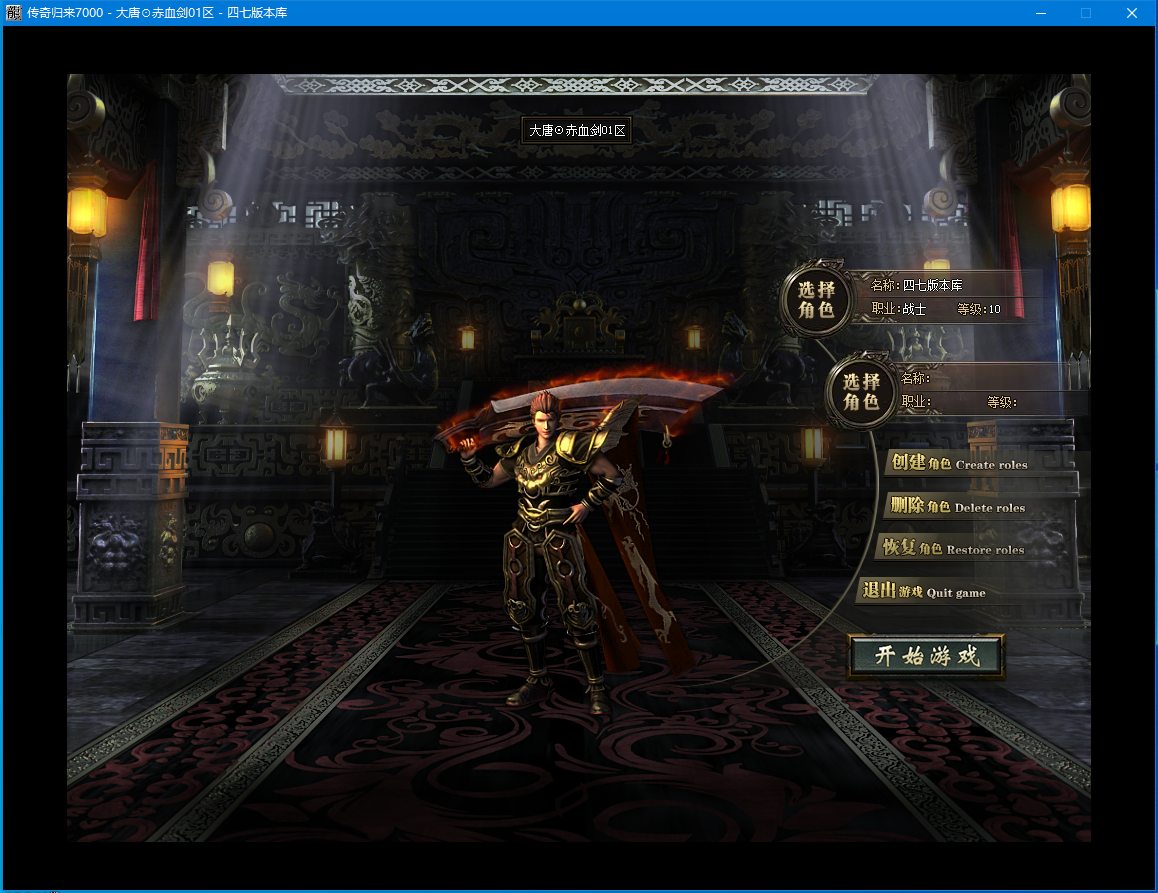Click the empty 职业: field of second slot
1158x893 pixels.
tap(916, 403)
